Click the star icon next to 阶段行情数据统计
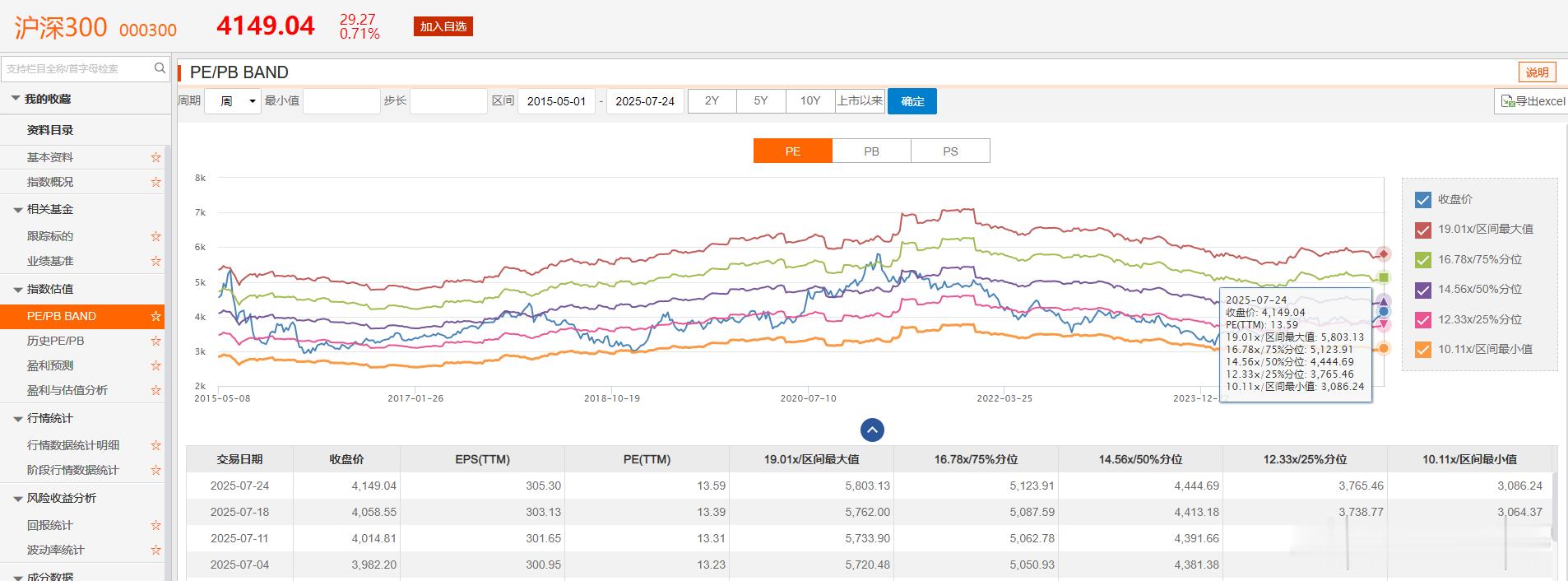Image resolution: width=1568 pixels, height=581 pixels. [x=155, y=470]
